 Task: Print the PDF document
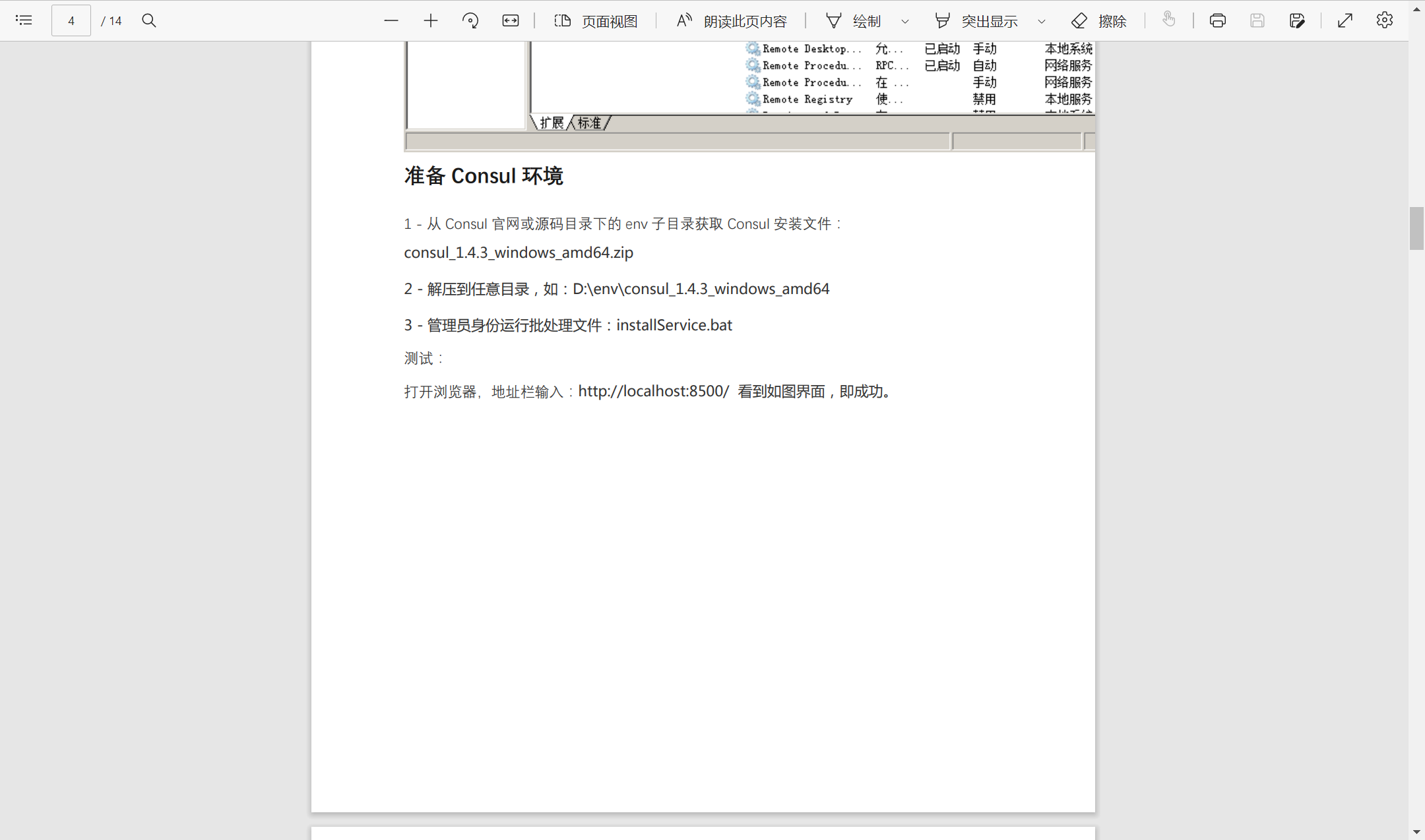click(x=1218, y=20)
